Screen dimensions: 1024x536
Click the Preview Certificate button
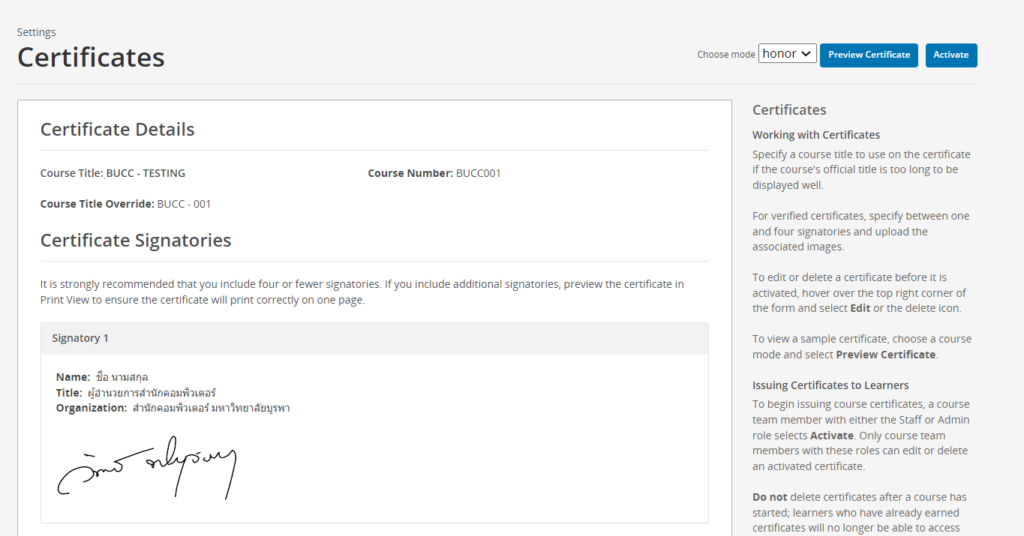point(869,55)
